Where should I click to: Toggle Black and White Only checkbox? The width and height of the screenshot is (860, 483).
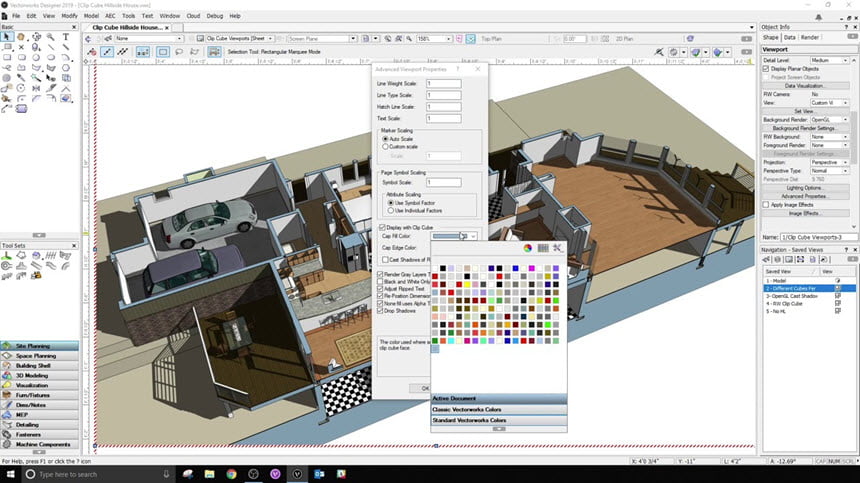(380, 281)
